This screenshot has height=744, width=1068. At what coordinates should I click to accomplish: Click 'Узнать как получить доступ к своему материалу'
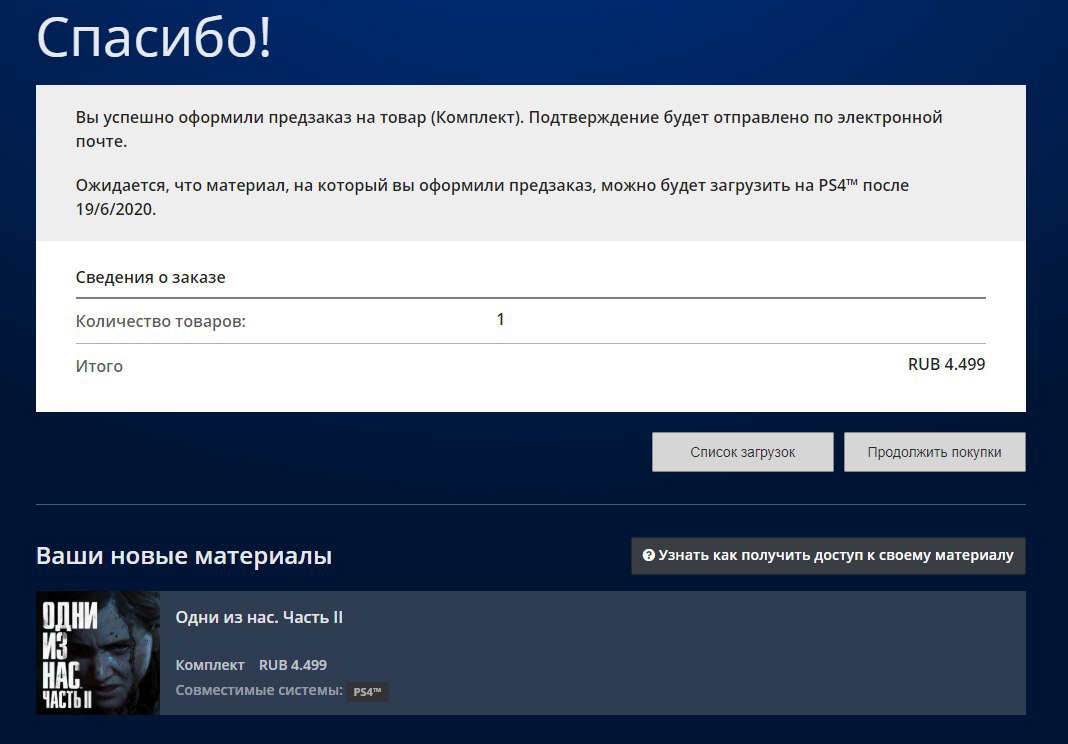click(x=828, y=555)
